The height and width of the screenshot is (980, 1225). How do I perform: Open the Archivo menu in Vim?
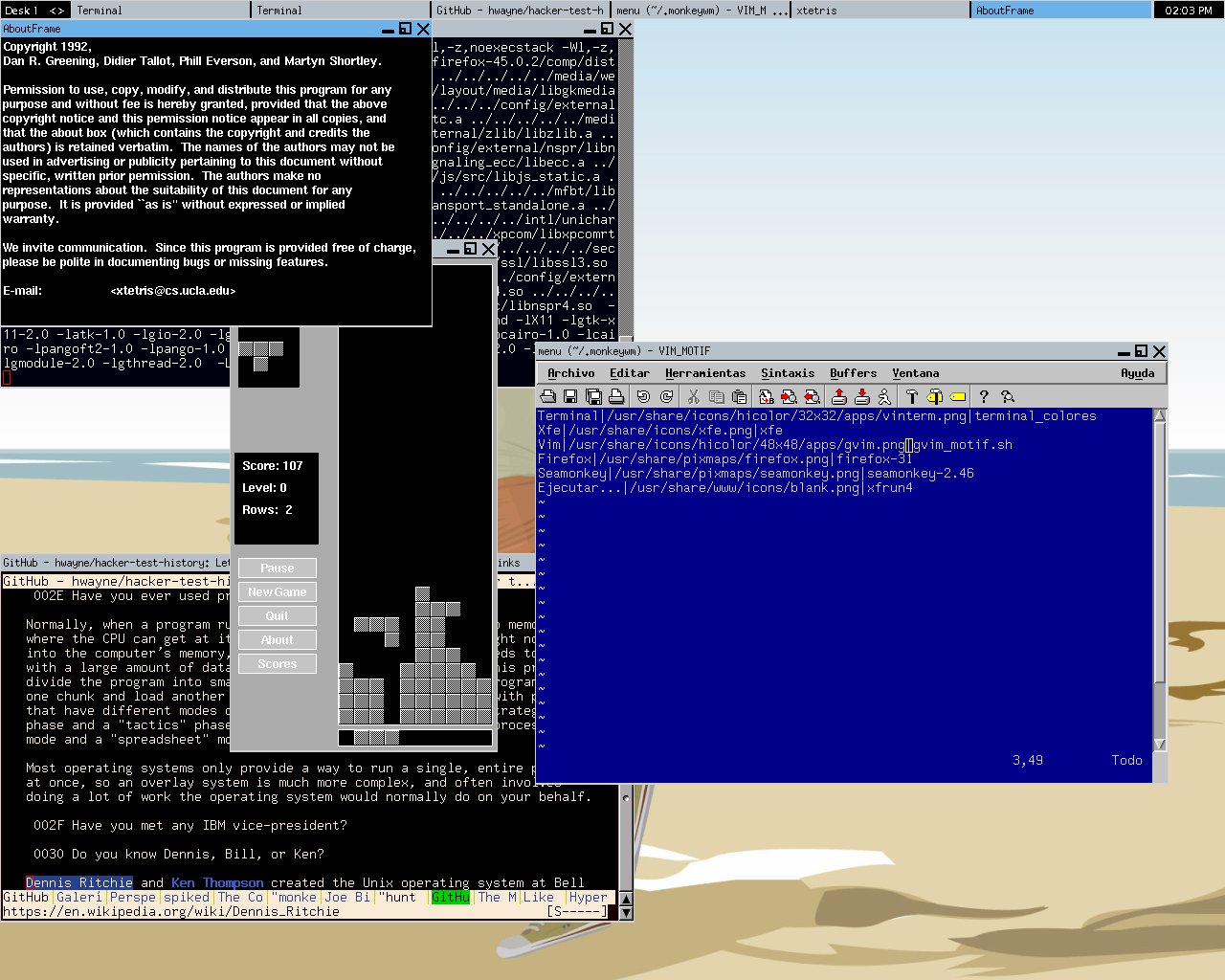pos(570,373)
